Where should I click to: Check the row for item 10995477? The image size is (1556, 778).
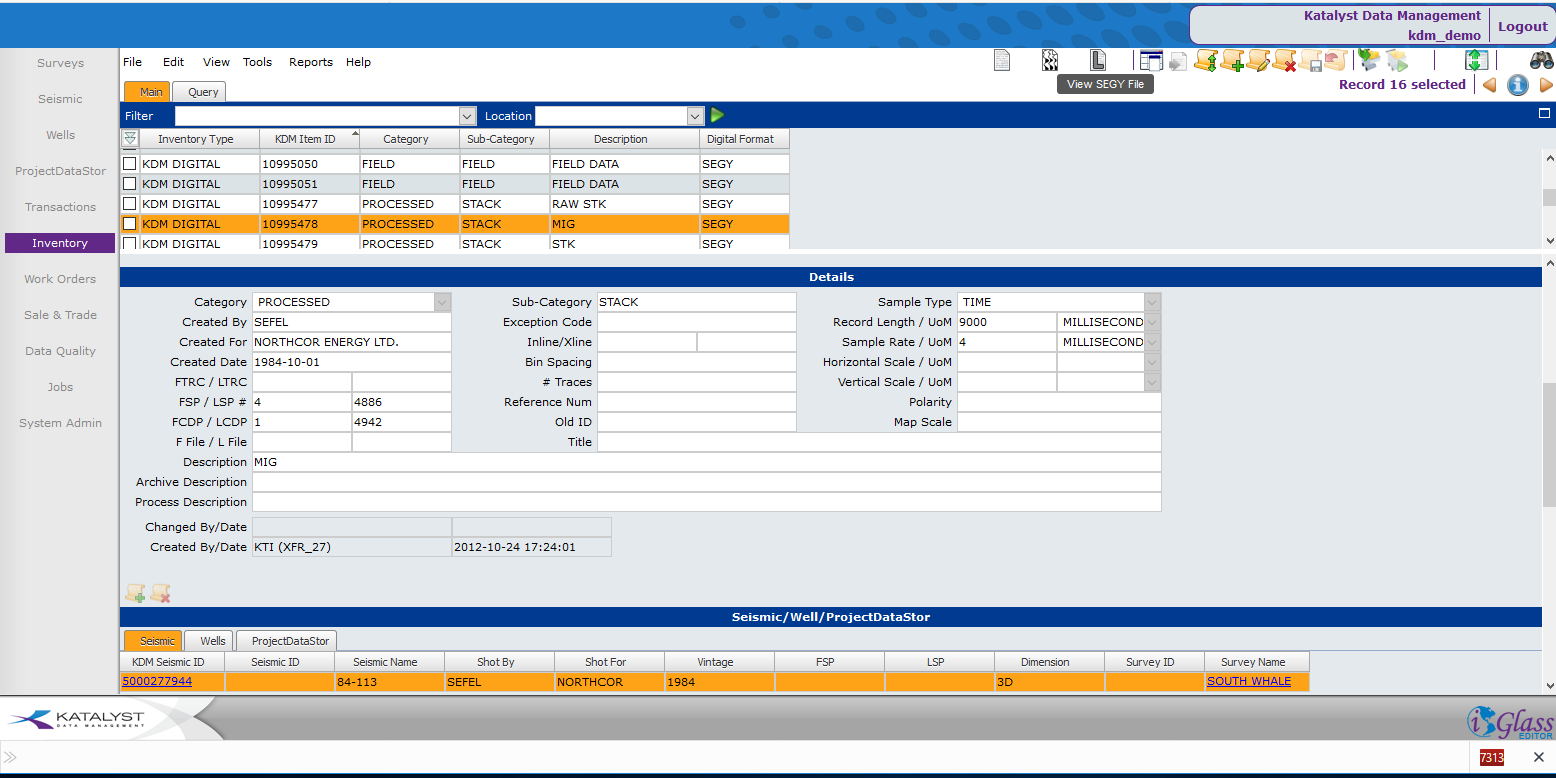129,203
